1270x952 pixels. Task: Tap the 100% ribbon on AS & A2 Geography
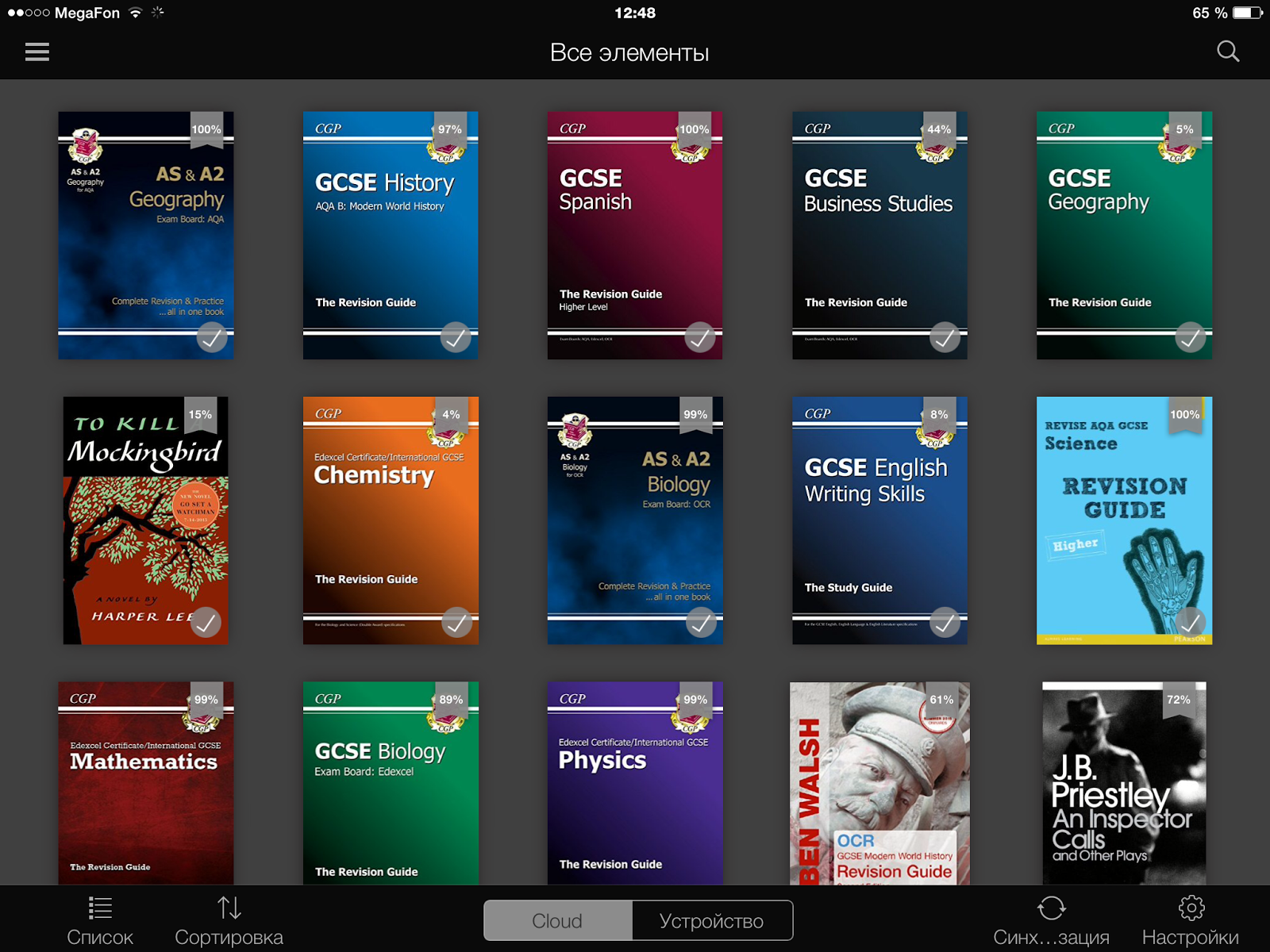coord(206,130)
